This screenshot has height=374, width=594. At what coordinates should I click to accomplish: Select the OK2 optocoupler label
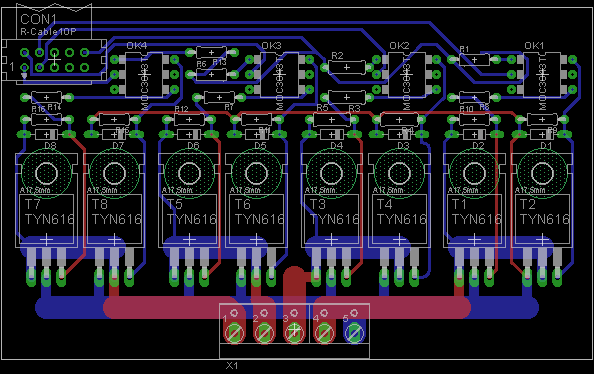click(x=399, y=46)
